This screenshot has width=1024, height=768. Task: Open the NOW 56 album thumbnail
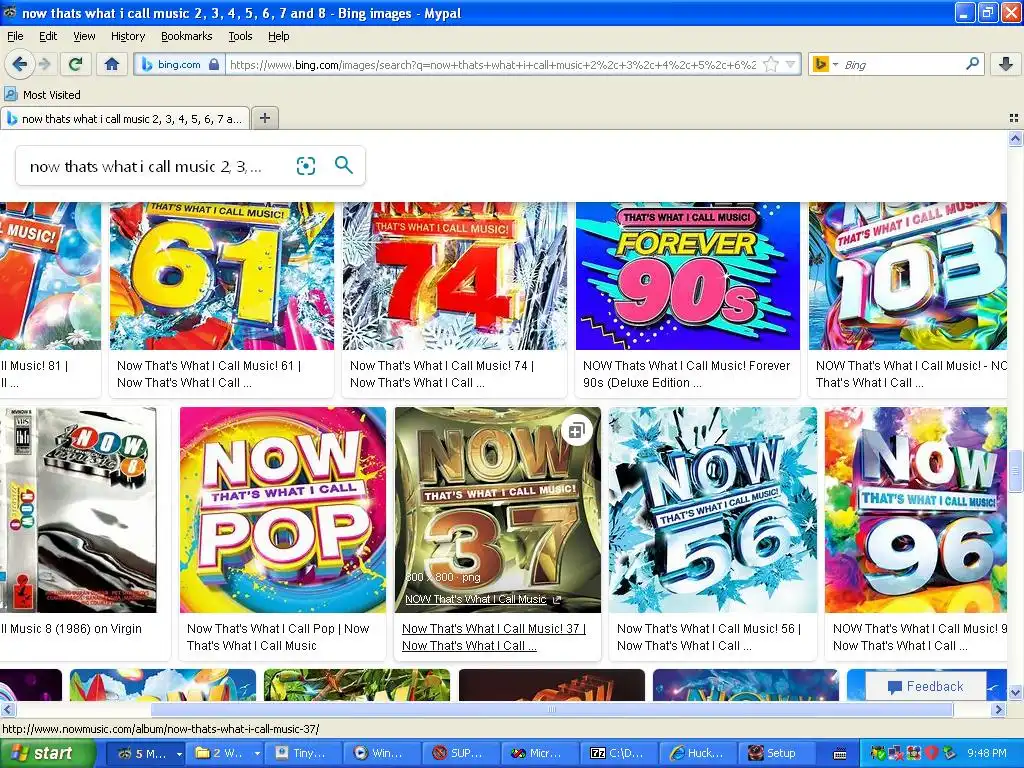[x=712, y=510]
